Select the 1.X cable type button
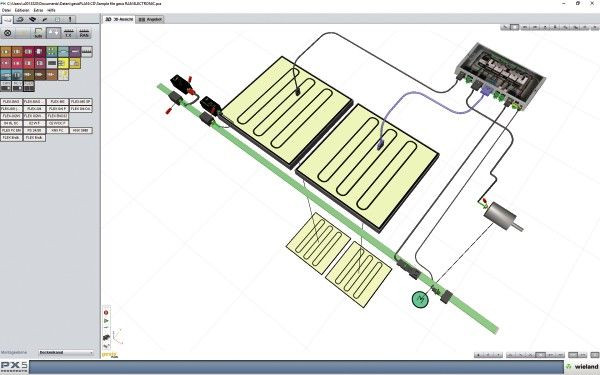This screenshot has width=600, height=375. click(x=69, y=33)
